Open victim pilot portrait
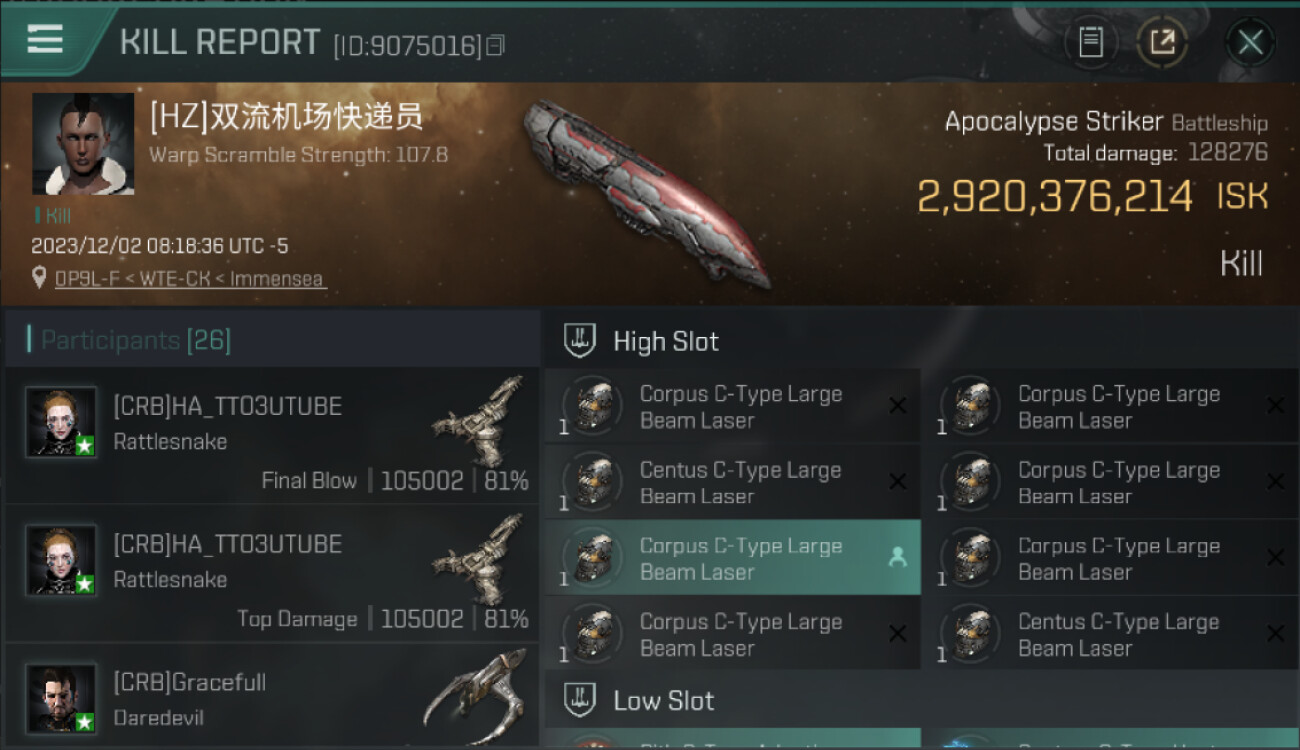1300x750 pixels. click(x=83, y=144)
